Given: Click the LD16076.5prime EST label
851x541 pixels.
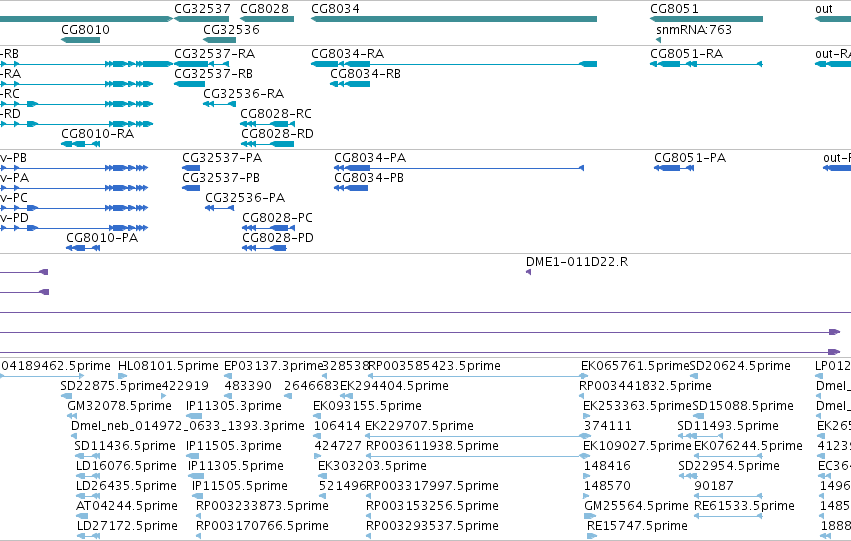Looking at the screenshot, I should tap(126, 467).
